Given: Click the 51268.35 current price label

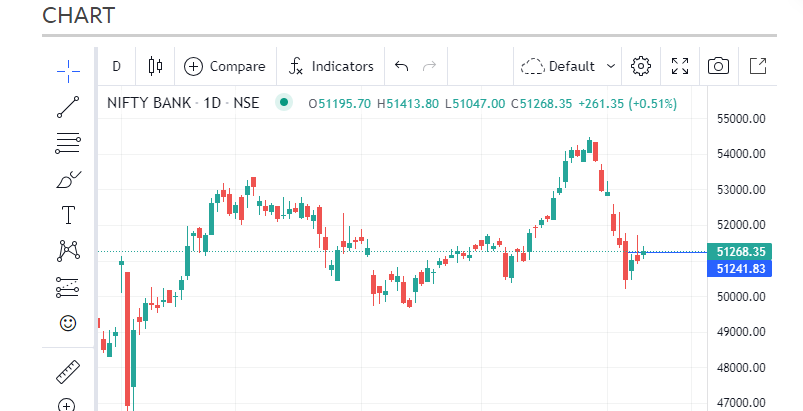Looking at the screenshot, I should pos(741,251).
